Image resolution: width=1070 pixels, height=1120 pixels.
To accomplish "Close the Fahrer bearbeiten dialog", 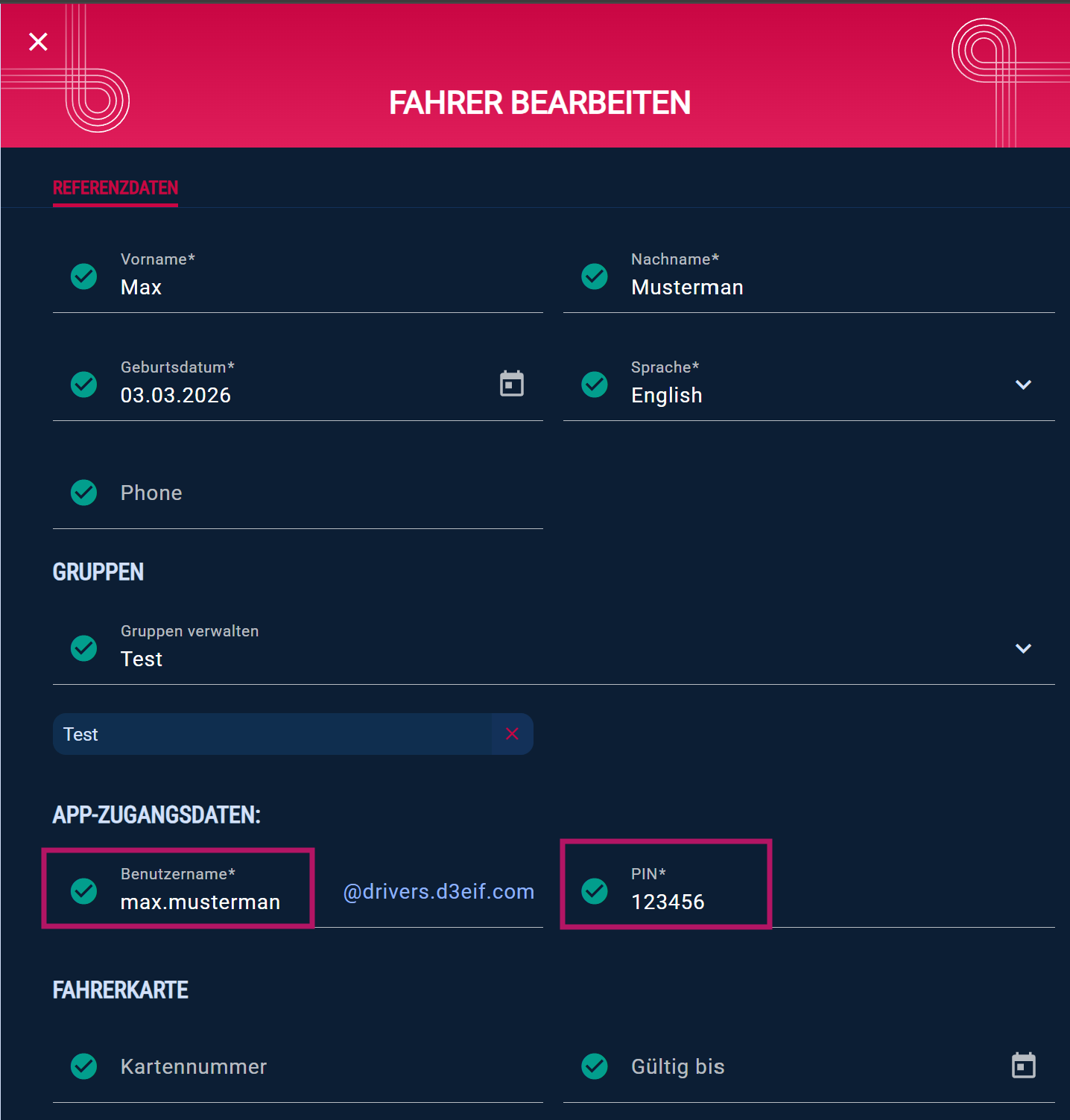I will (38, 42).
